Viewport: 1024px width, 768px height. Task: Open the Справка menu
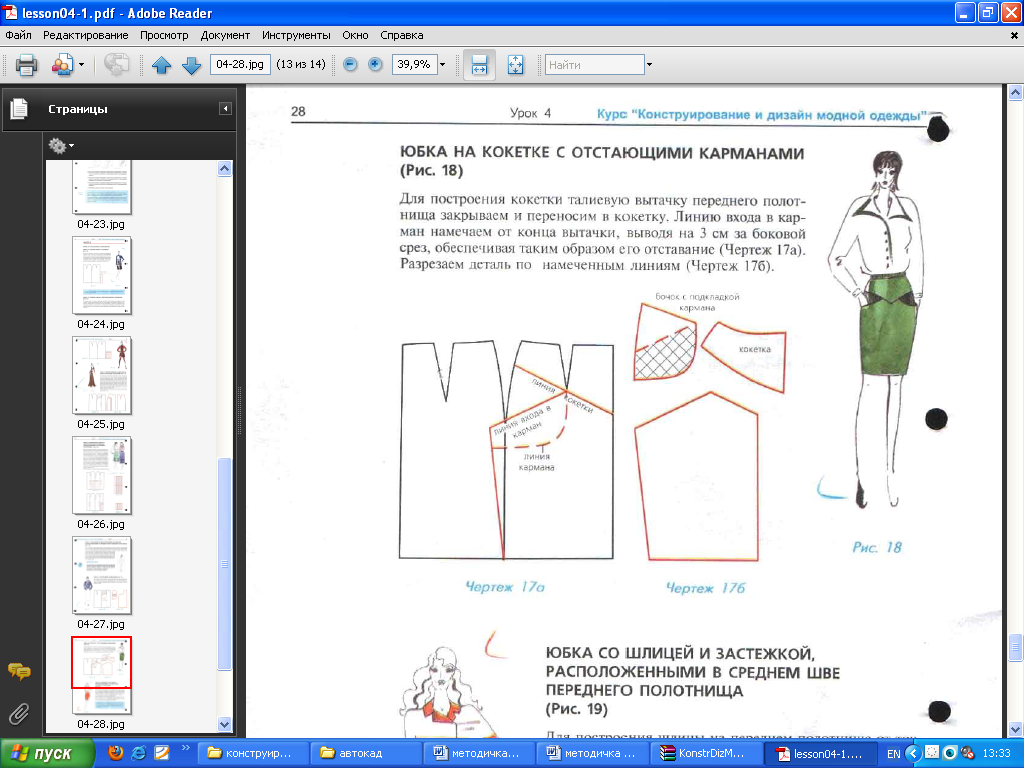402,35
